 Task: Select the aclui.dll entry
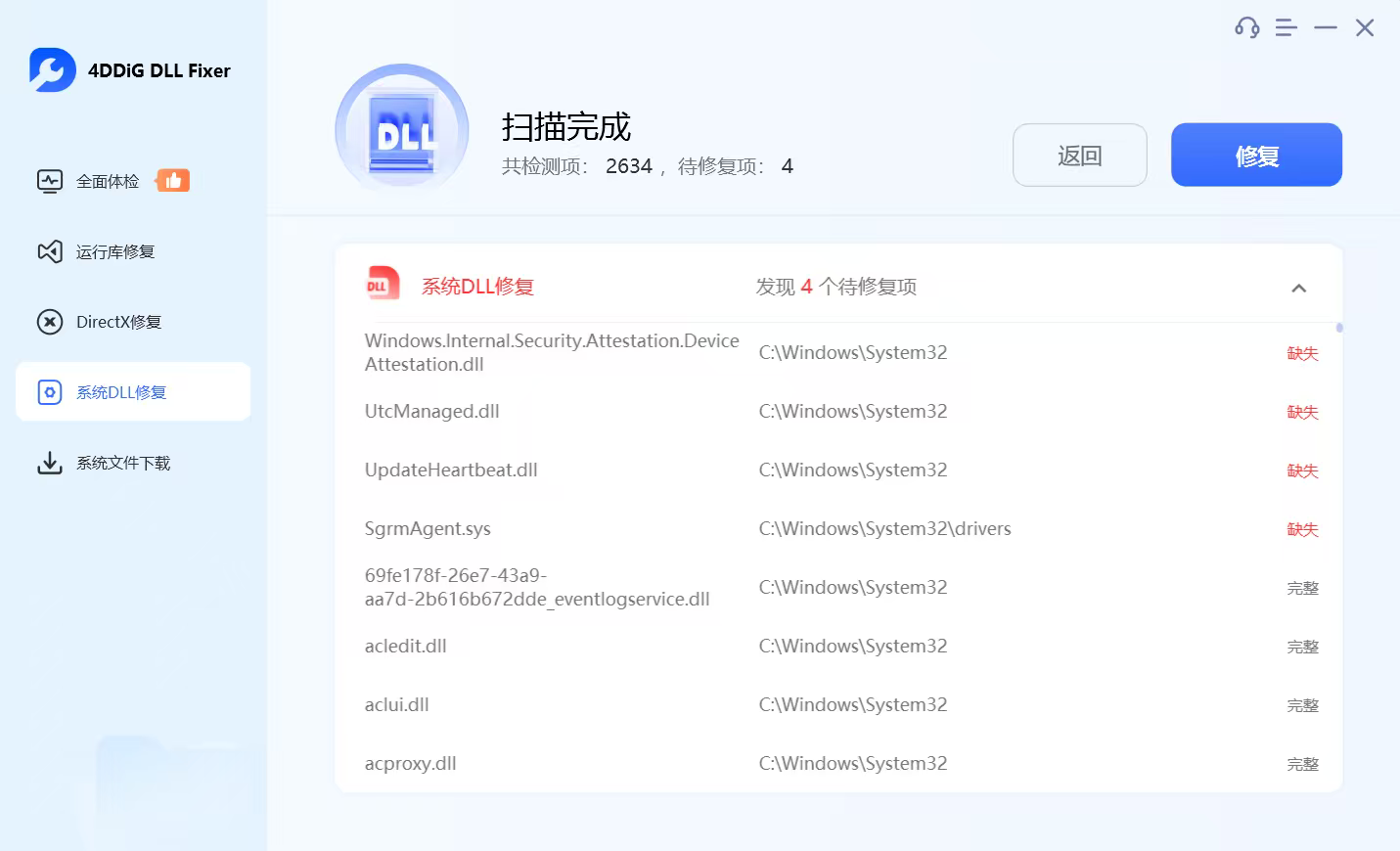[x=840, y=705]
